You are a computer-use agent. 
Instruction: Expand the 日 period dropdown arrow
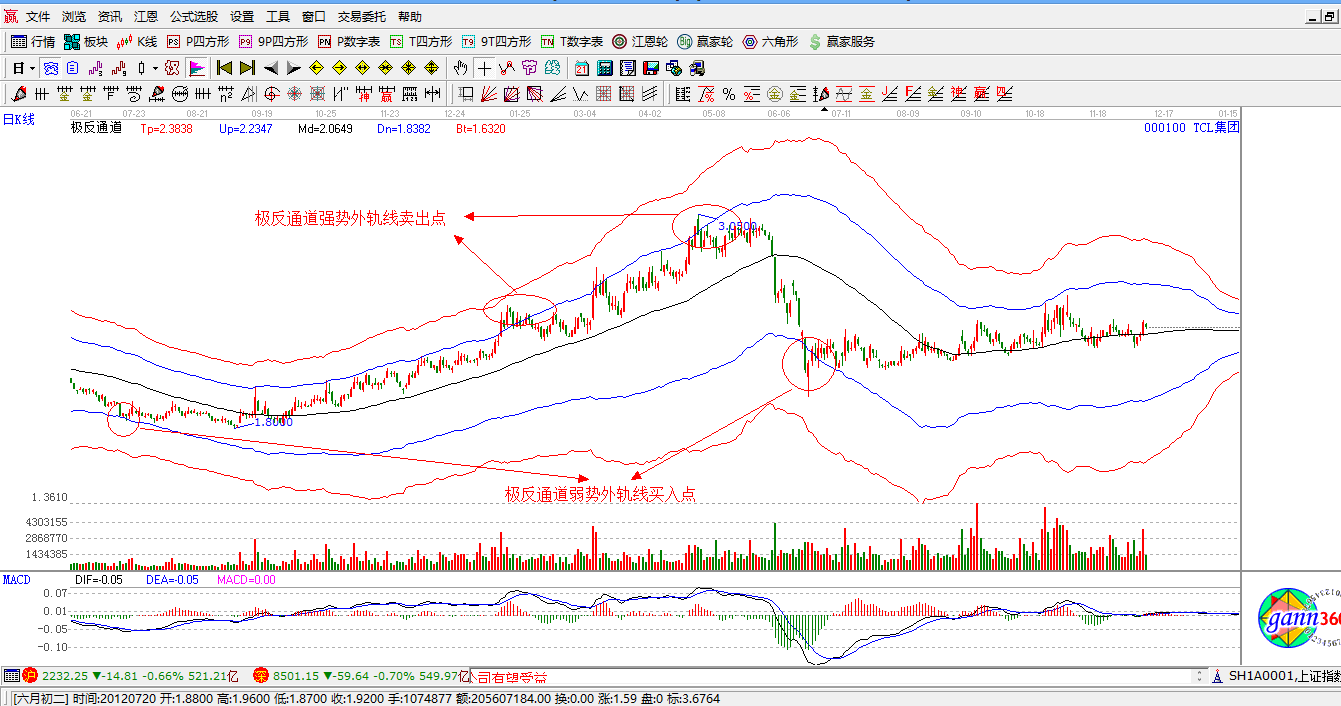coord(33,68)
